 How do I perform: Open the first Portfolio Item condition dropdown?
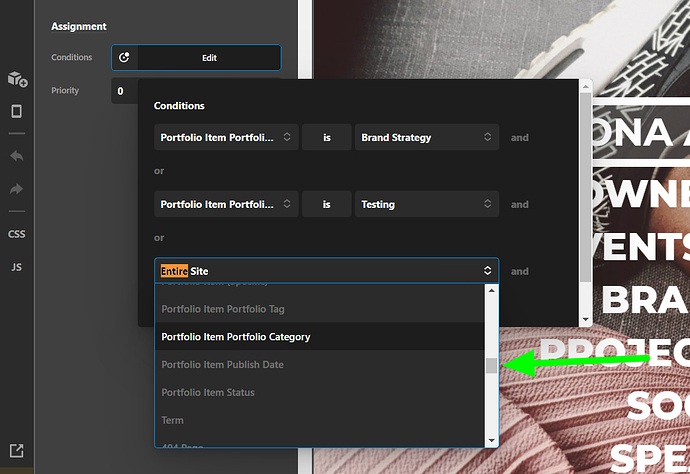[x=226, y=137]
